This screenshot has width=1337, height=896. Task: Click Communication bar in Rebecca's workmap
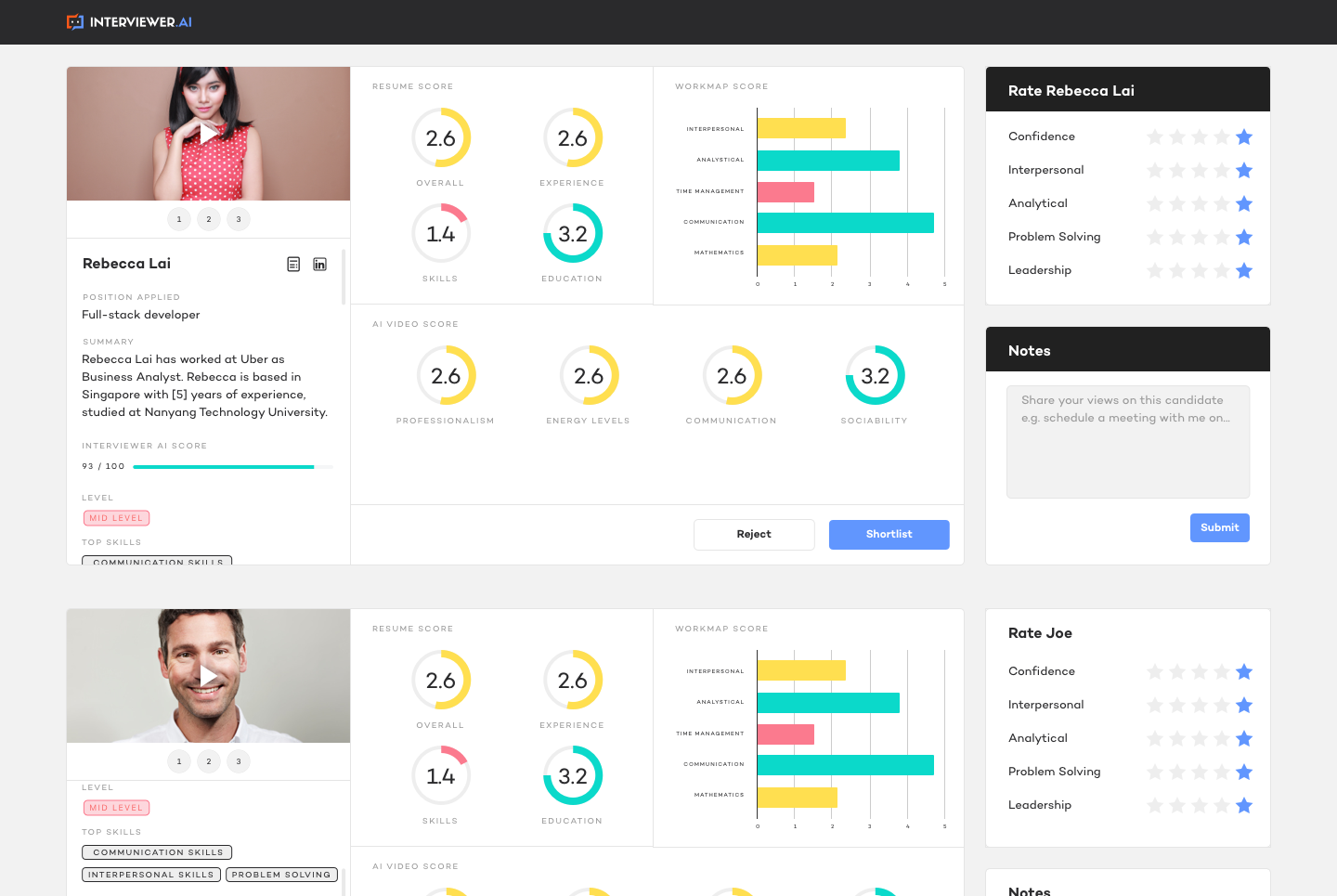pyautogui.click(x=845, y=223)
